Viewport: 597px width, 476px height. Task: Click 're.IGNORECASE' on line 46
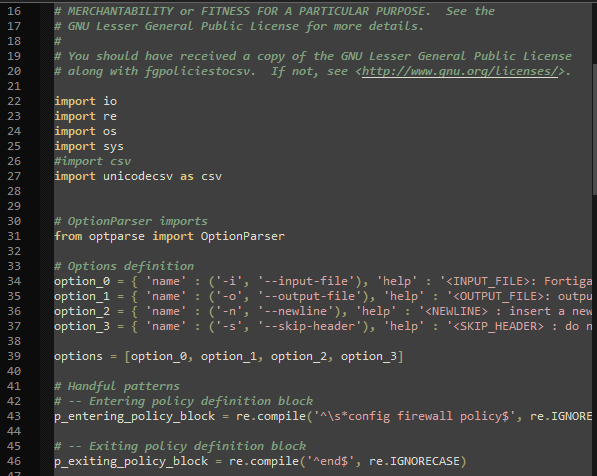click(414, 461)
